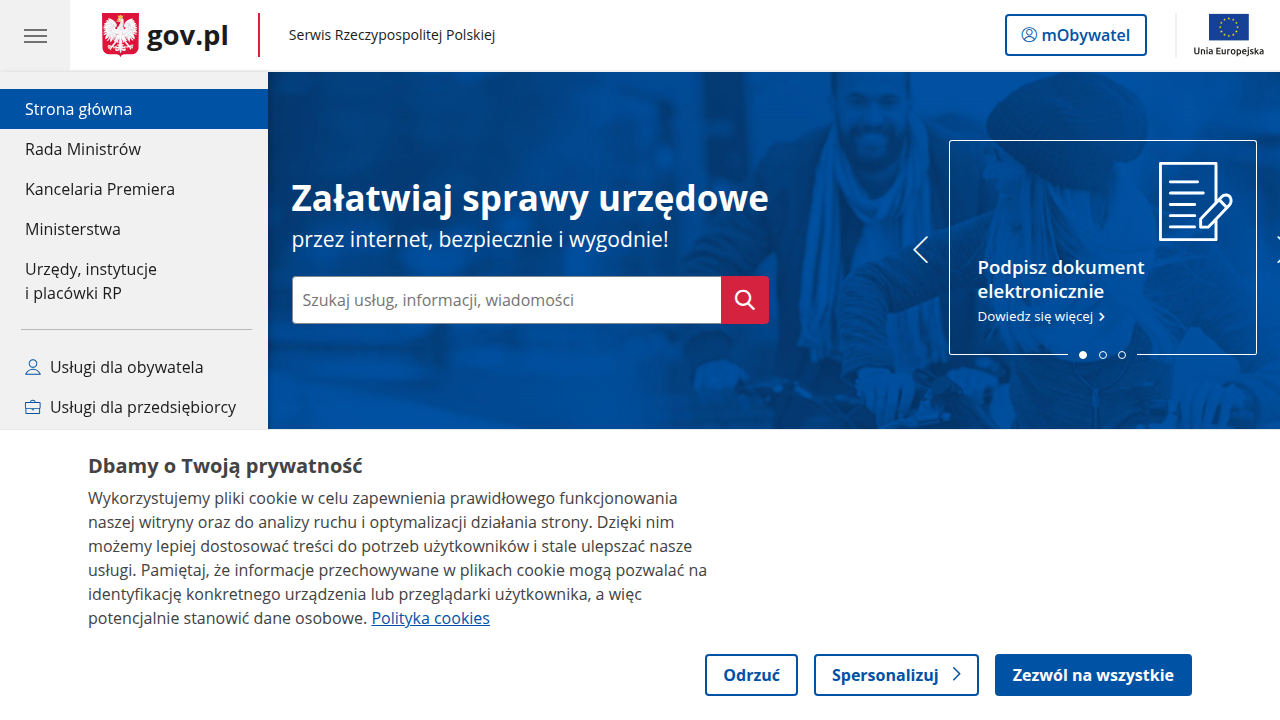Screen dimensions: 1280x720
Task: Click the red search magnifier button
Action: (x=745, y=300)
